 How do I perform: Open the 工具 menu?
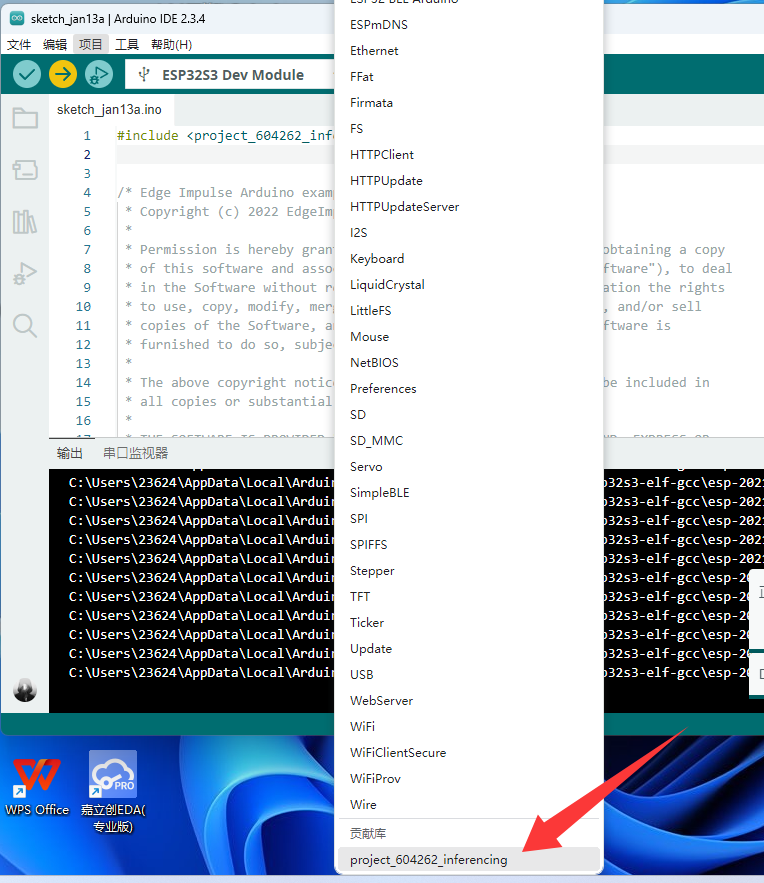pyautogui.click(x=127, y=44)
